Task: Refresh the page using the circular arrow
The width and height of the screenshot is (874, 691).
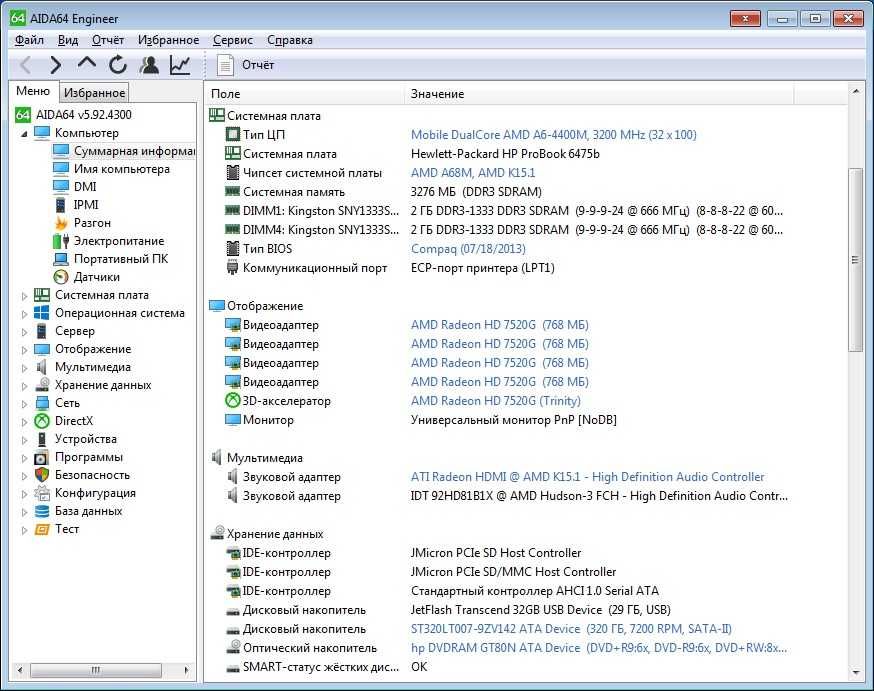Action: [x=118, y=65]
